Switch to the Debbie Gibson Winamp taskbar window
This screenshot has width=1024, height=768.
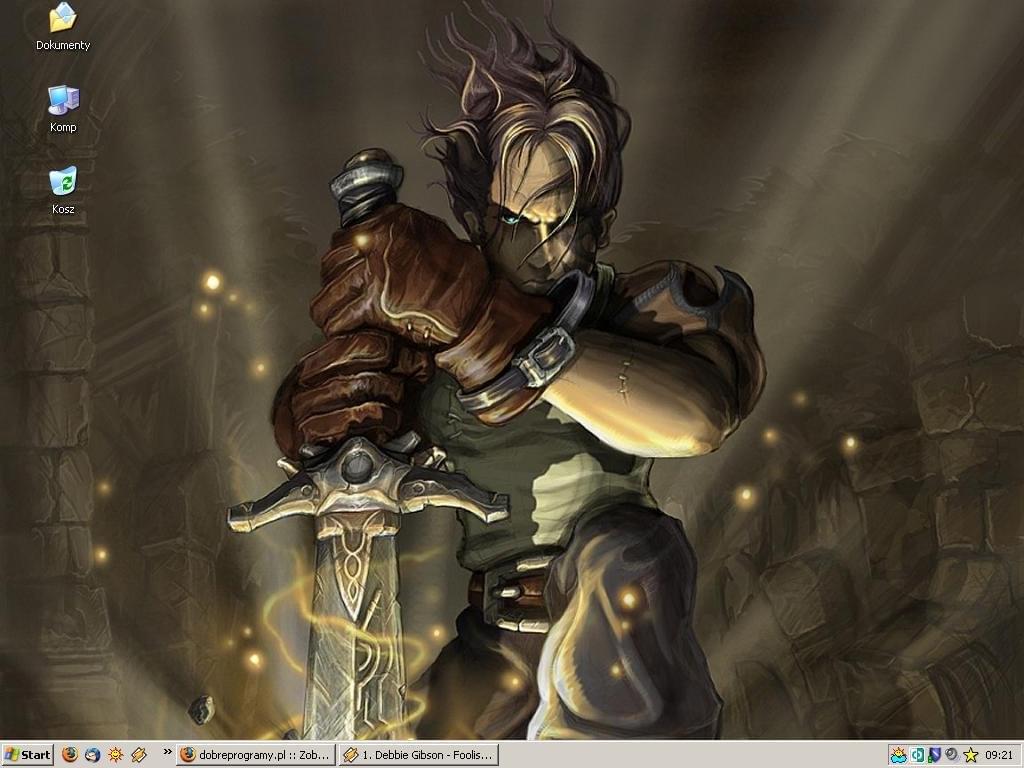(x=419, y=755)
